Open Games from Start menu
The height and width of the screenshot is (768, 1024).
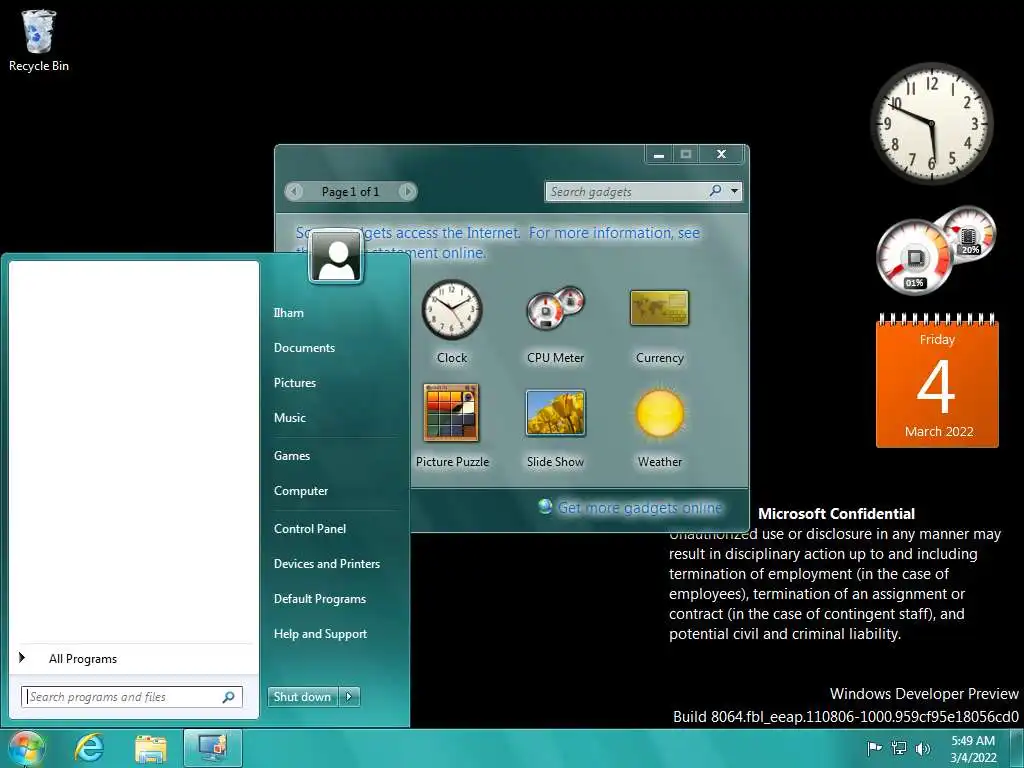(x=292, y=455)
